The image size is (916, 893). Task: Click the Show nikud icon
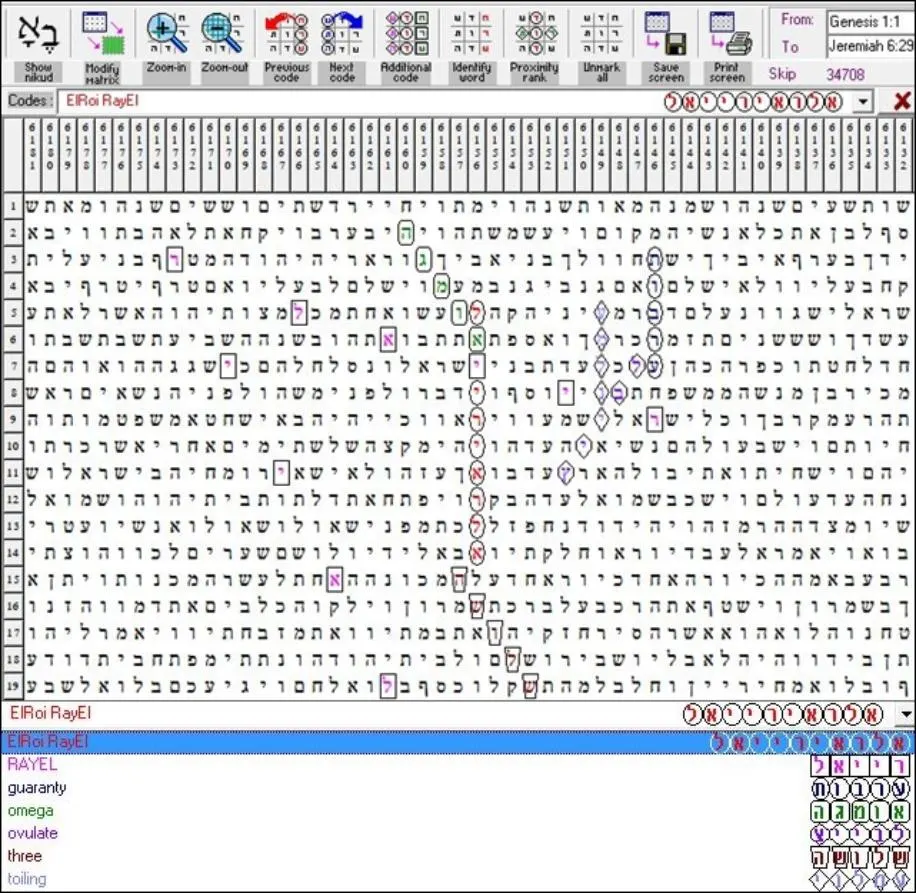click(x=38, y=32)
